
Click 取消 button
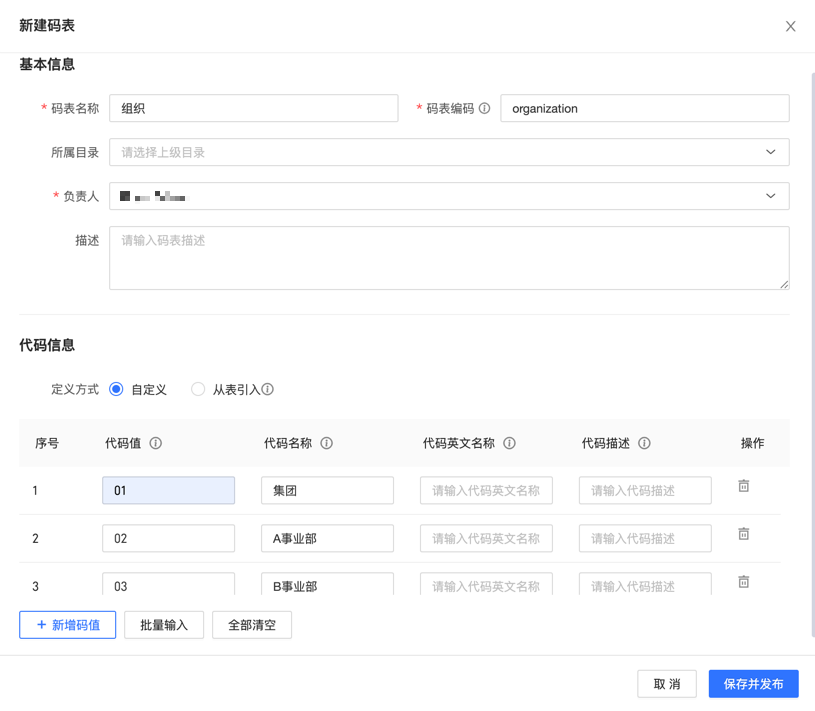pyautogui.click(x=667, y=684)
